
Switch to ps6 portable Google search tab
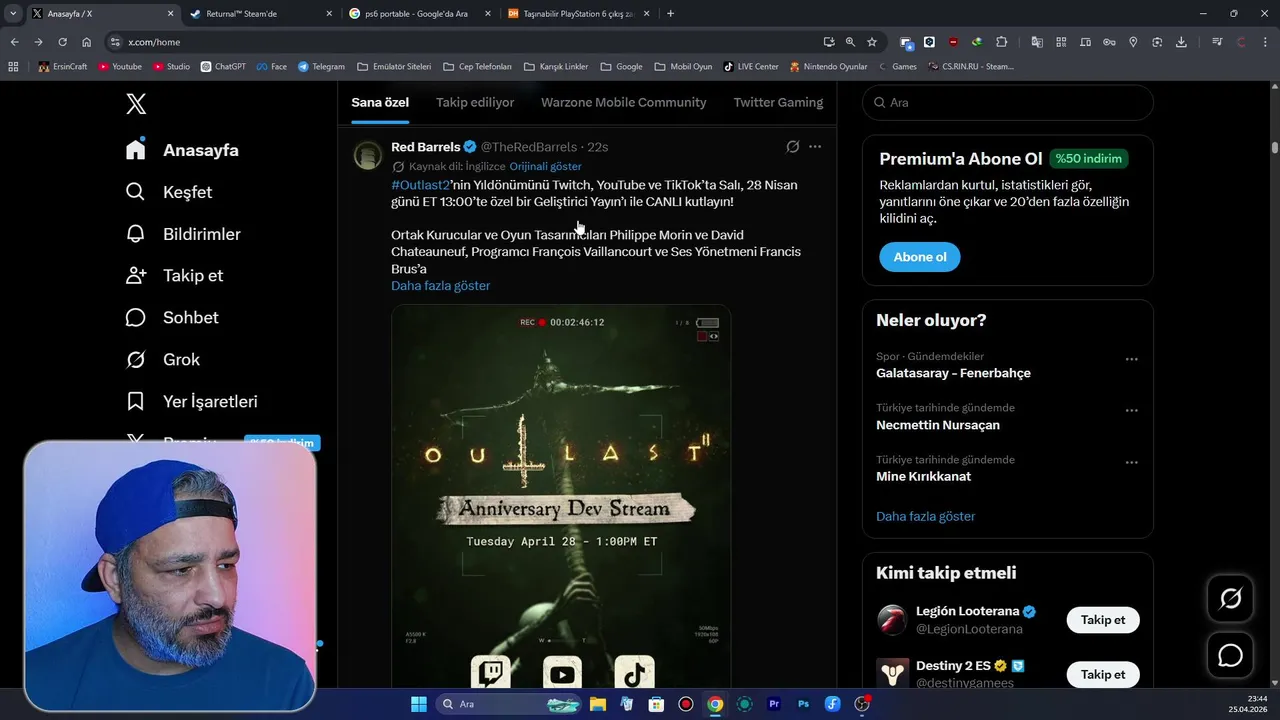[x=418, y=14]
